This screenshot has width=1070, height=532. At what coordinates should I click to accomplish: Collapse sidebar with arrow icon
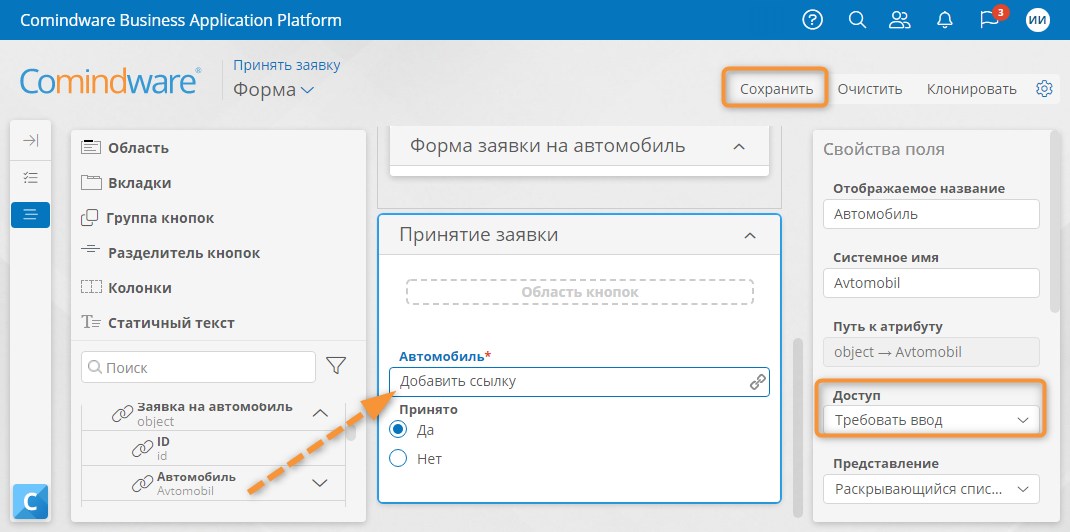(x=30, y=141)
